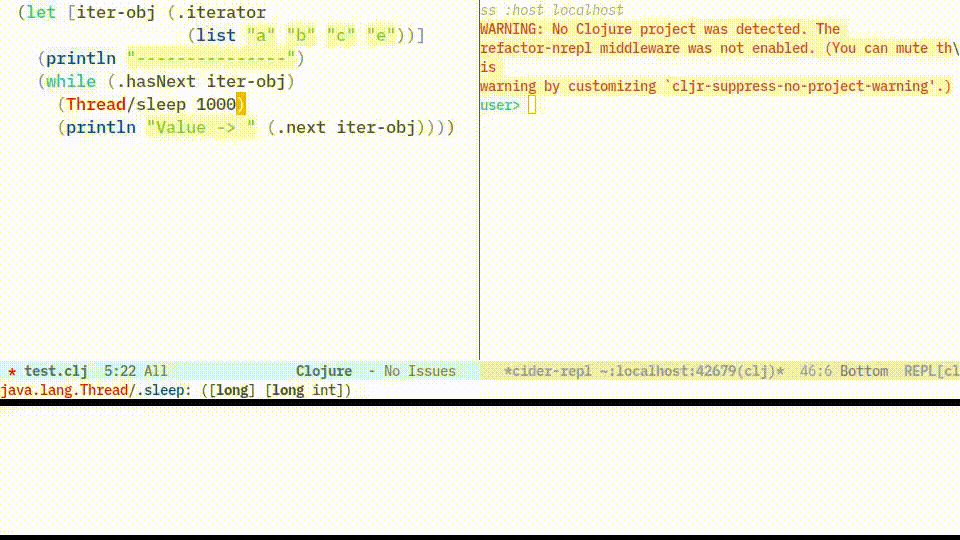Click the "e" string in the list
Screen dimensions: 960x540
(381, 36)
